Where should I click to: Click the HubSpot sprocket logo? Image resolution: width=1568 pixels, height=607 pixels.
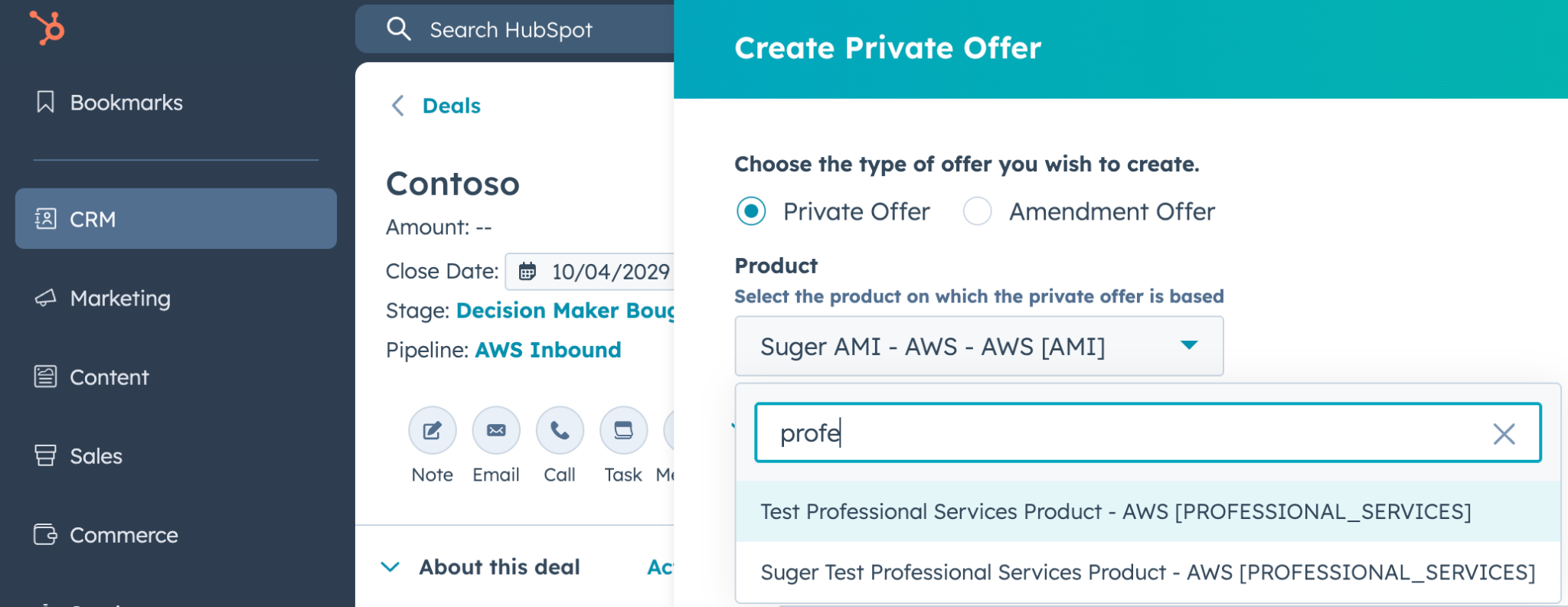click(x=47, y=28)
